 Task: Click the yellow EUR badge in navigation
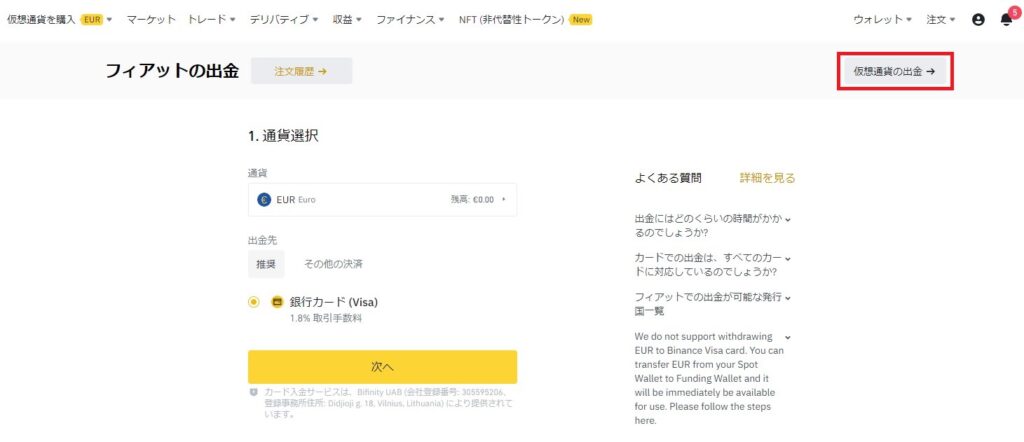tap(92, 20)
